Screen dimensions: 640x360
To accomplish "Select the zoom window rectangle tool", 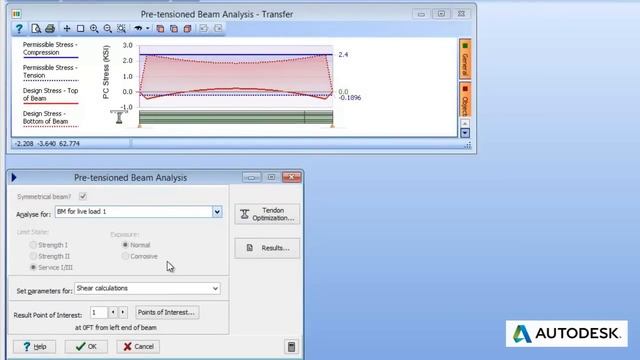I will click(80, 29).
